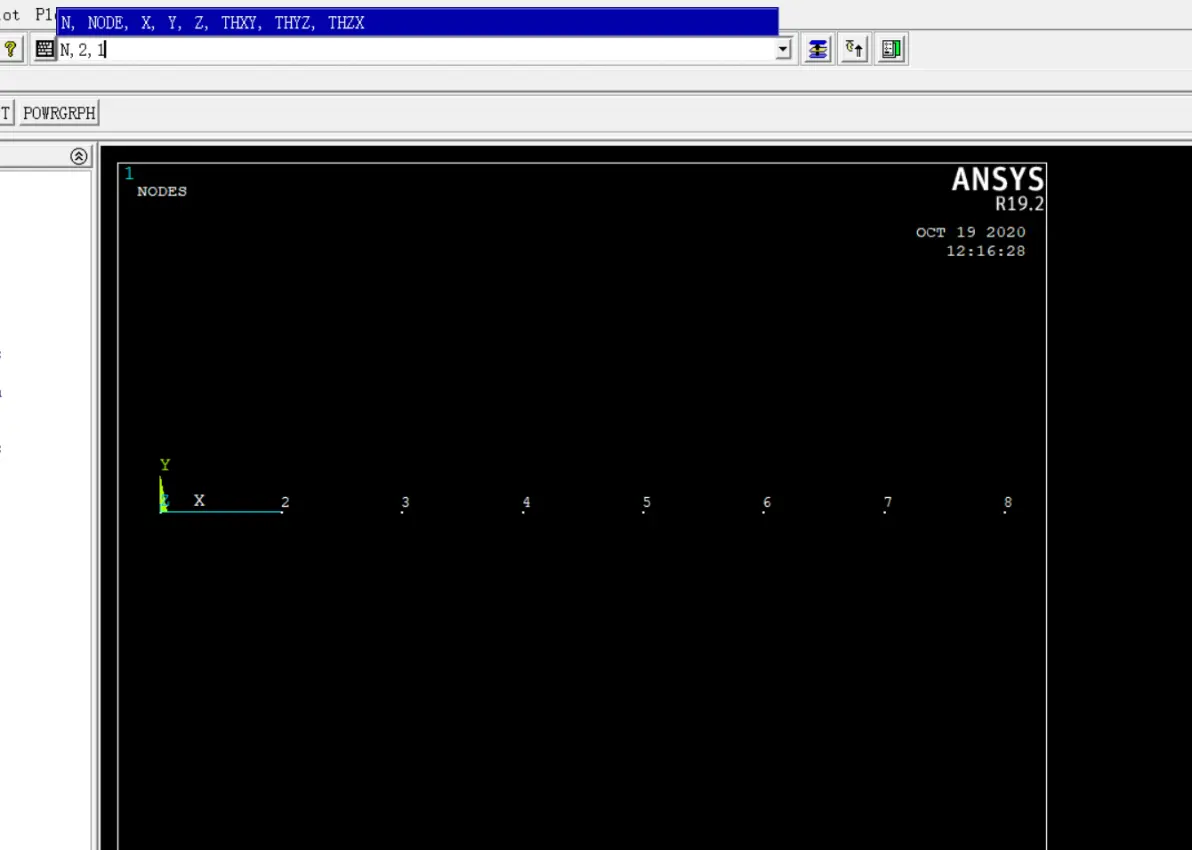The width and height of the screenshot is (1192, 850).
Task: Pick node 2 in the graphics window
Action: [x=283, y=512]
